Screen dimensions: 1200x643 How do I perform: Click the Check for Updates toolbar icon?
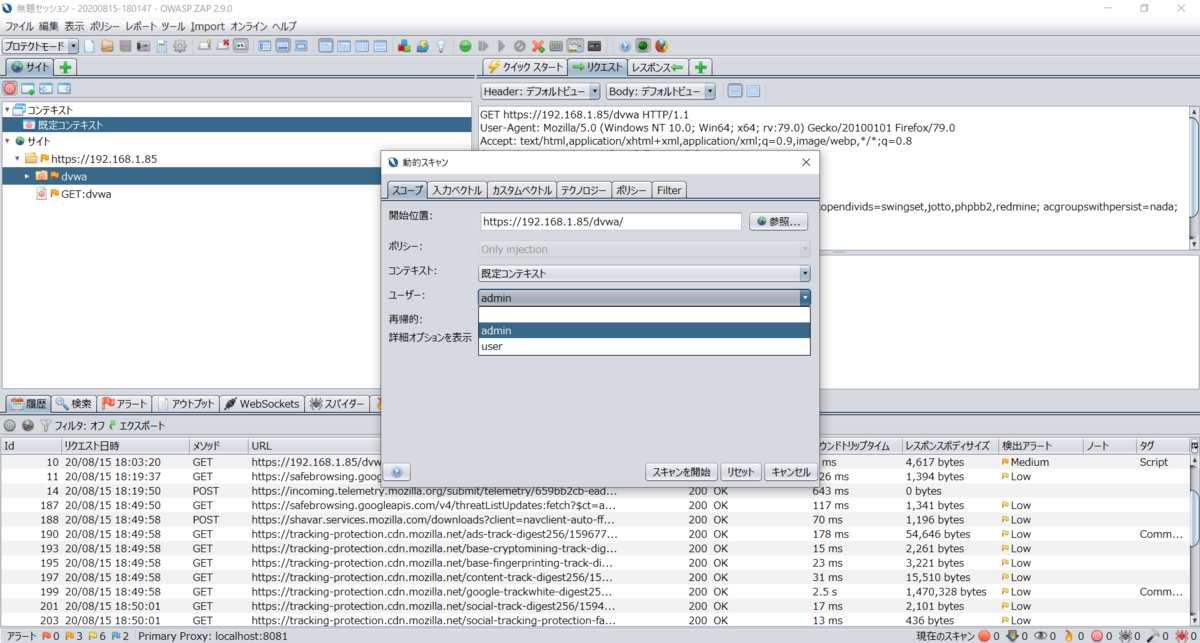[422, 46]
